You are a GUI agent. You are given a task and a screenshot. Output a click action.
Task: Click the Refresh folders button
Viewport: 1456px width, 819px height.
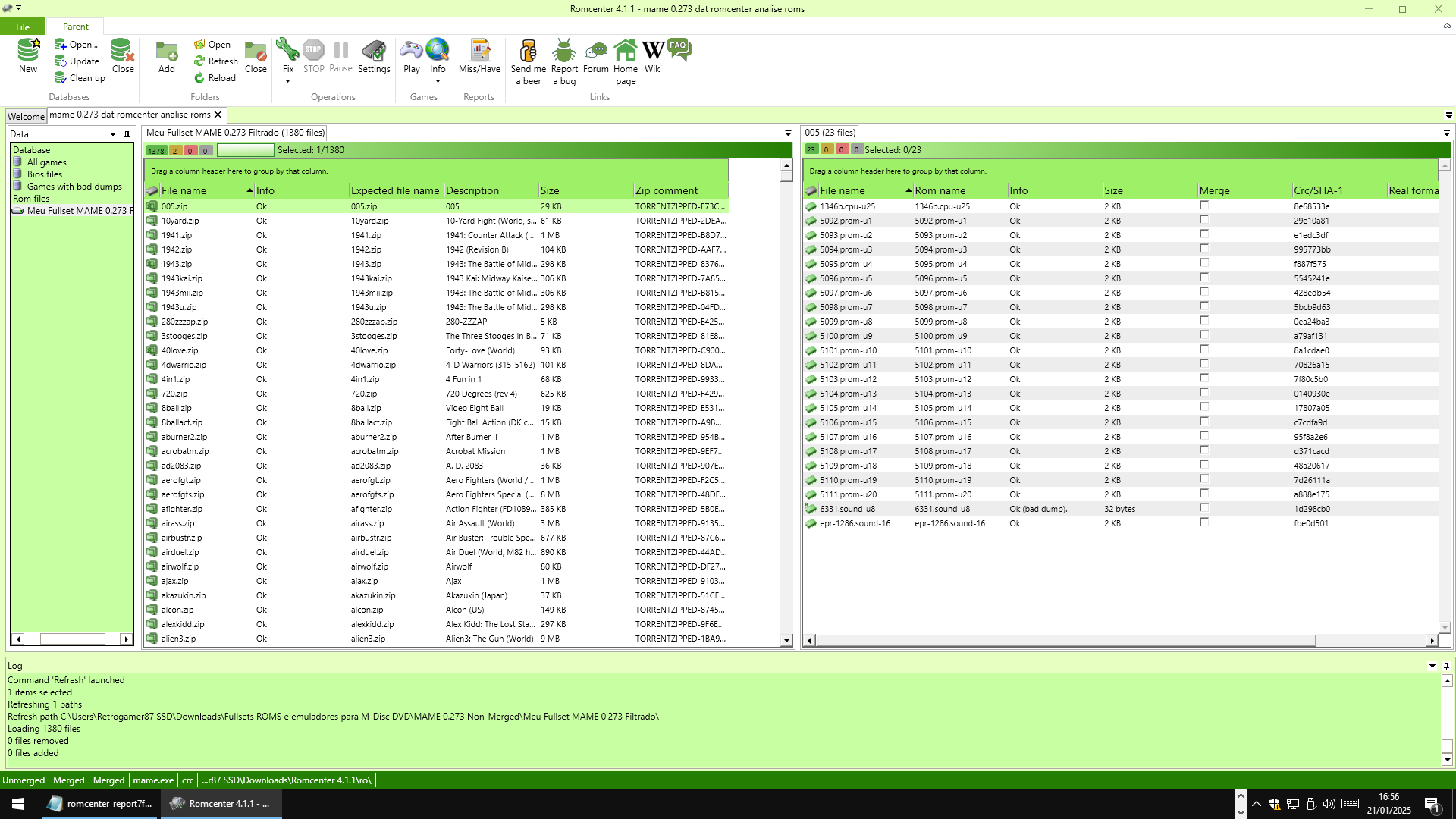coord(215,61)
